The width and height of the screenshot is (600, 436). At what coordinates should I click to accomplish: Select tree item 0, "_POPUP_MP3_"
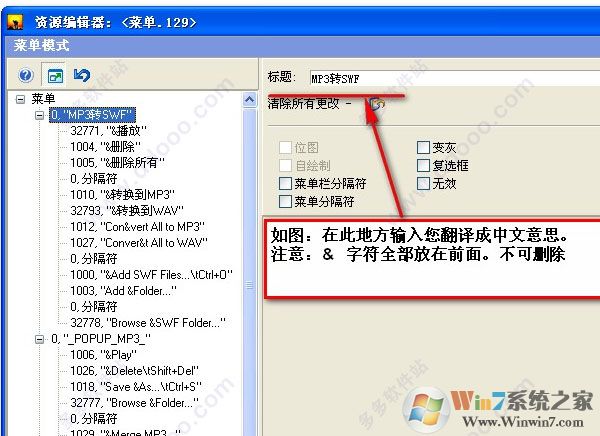[x=101, y=339]
